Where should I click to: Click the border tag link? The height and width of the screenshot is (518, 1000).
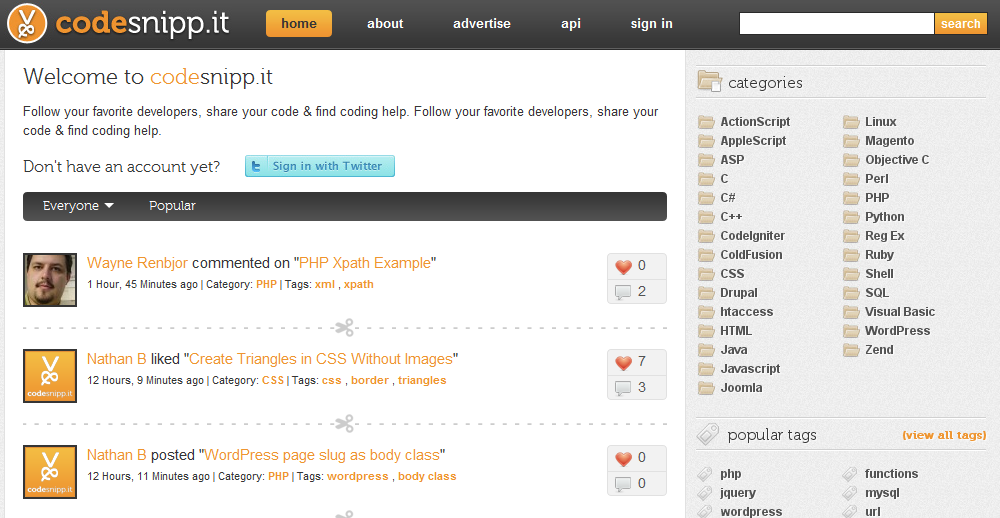(x=370, y=380)
